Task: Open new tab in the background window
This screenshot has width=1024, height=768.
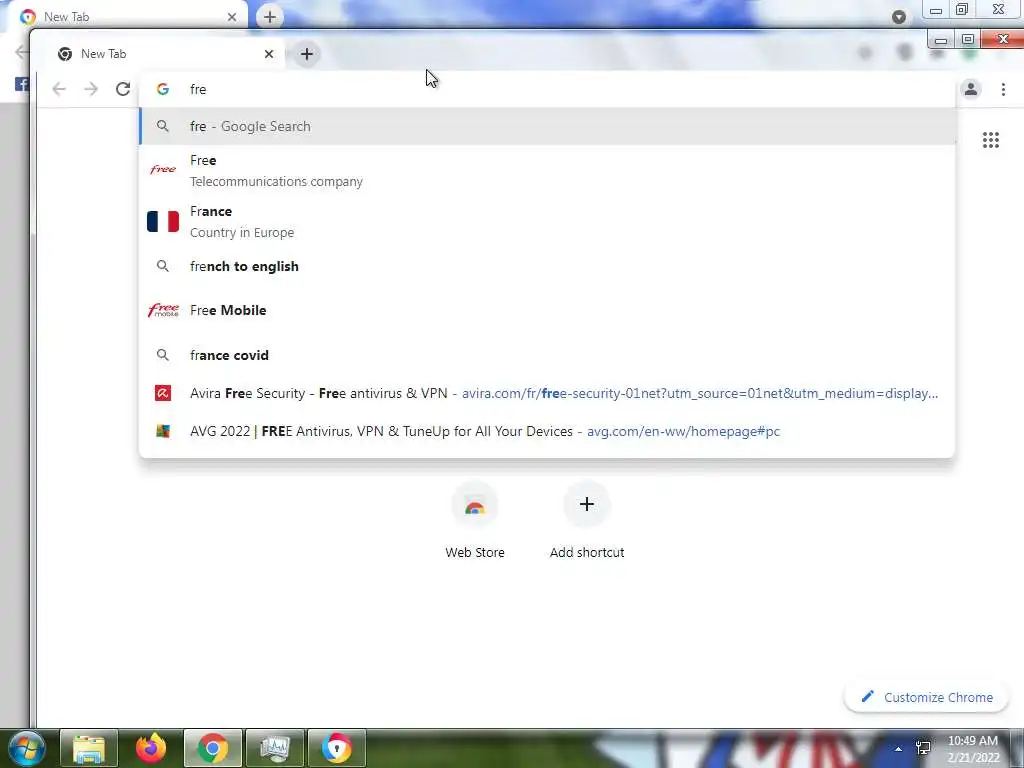Action: tap(270, 17)
